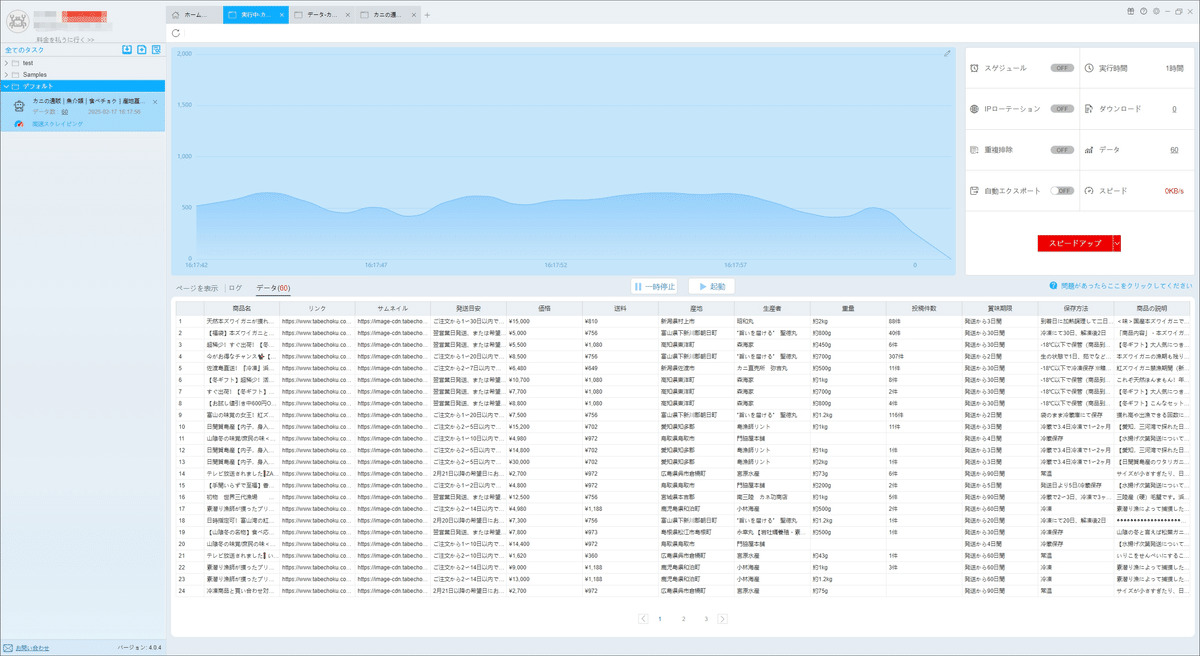
Task: Click the 送料 column header
Action: (620, 309)
